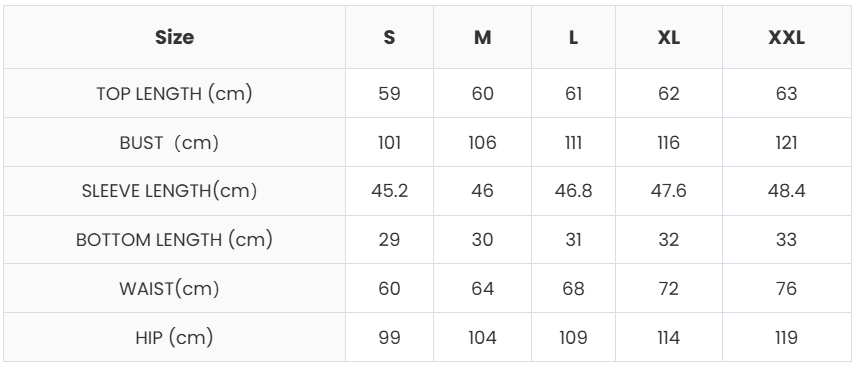Click the top length value 60 for M
The height and width of the screenshot is (365, 855).
[483, 94]
